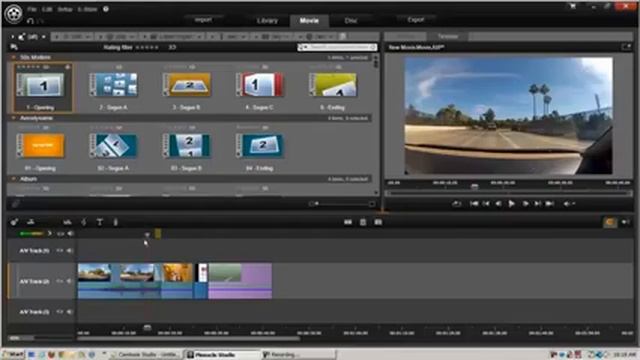
Task: Step forward one frame in preview
Action: click(x=525, y=203)
